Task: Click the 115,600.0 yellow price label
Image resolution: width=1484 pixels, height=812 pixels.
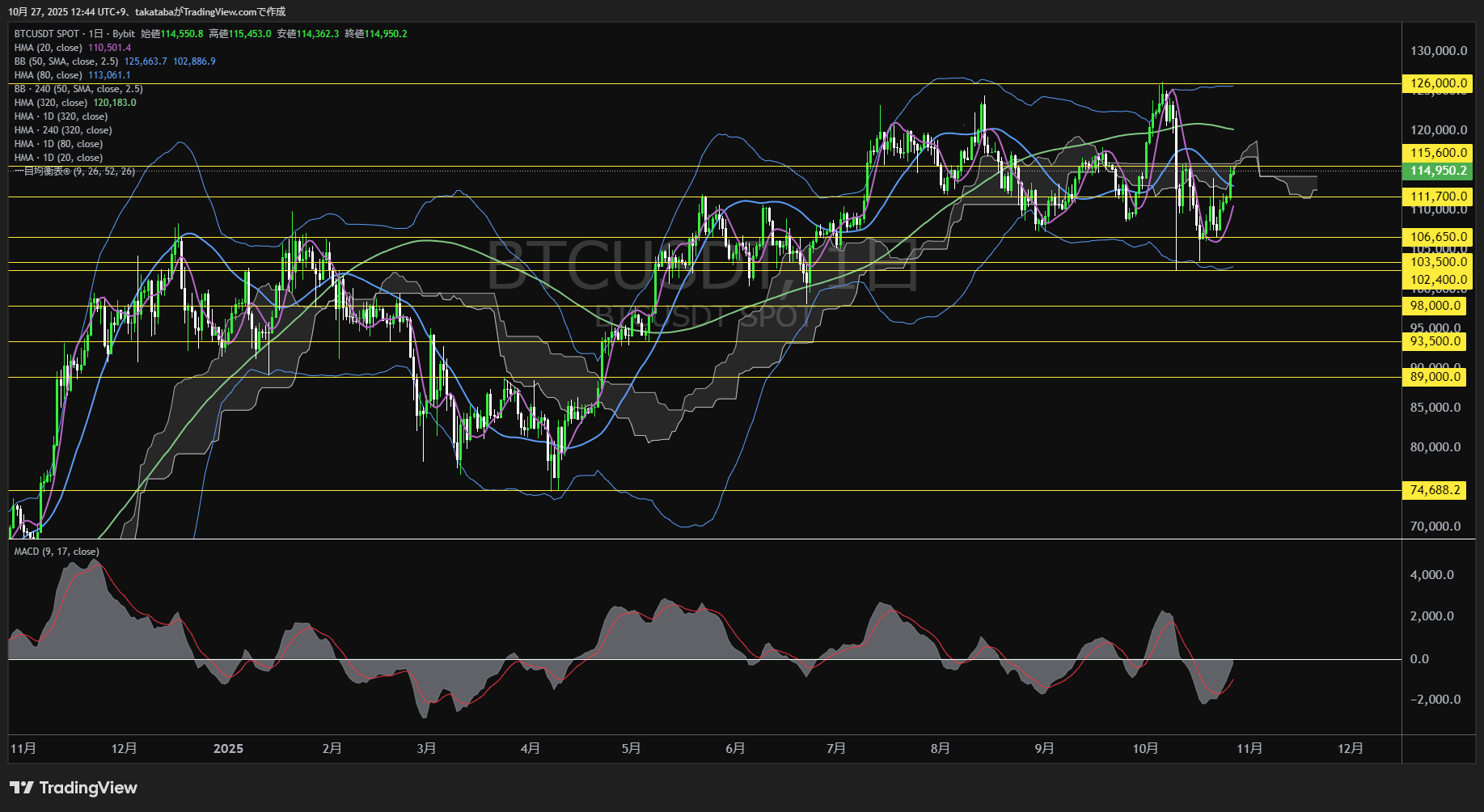Action: pos(1438,153)
